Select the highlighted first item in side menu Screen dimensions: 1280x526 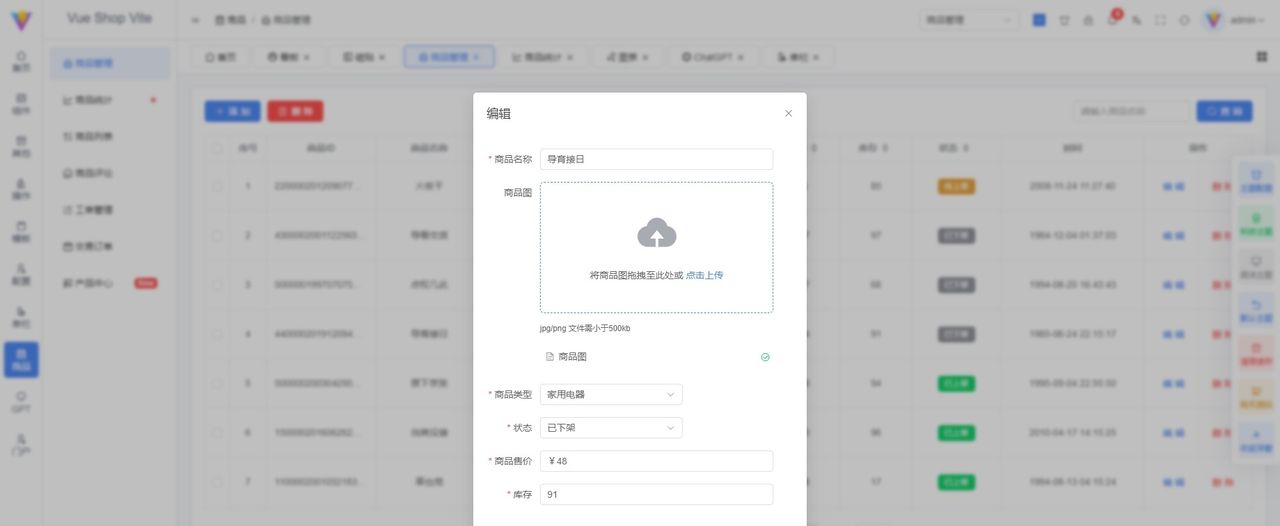(x=110, y=63)
